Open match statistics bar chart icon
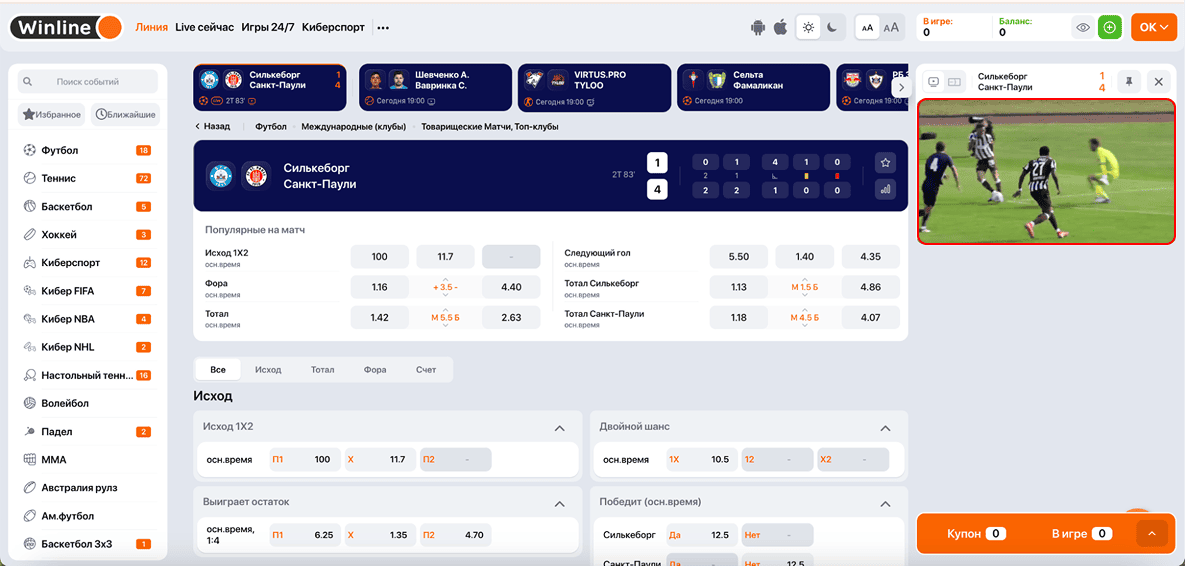 (x=884, y=189)
